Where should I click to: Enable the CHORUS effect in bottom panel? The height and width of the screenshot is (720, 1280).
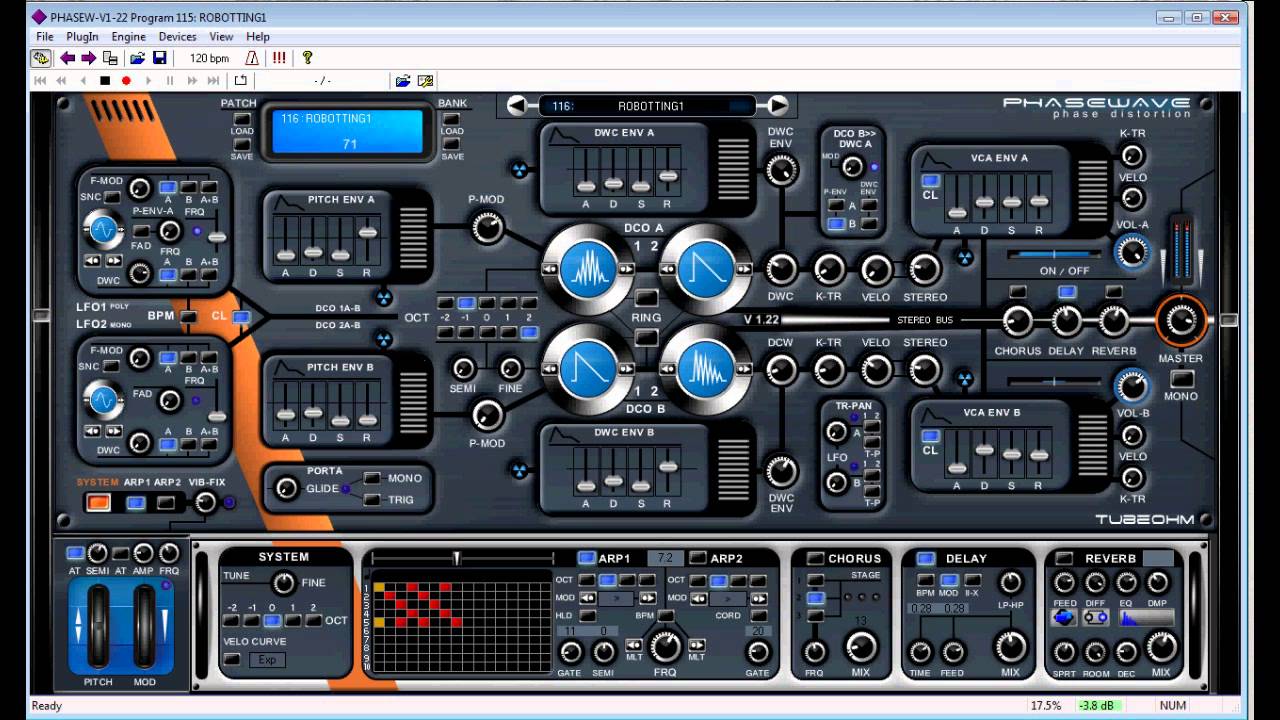click(x=815, y=558)
